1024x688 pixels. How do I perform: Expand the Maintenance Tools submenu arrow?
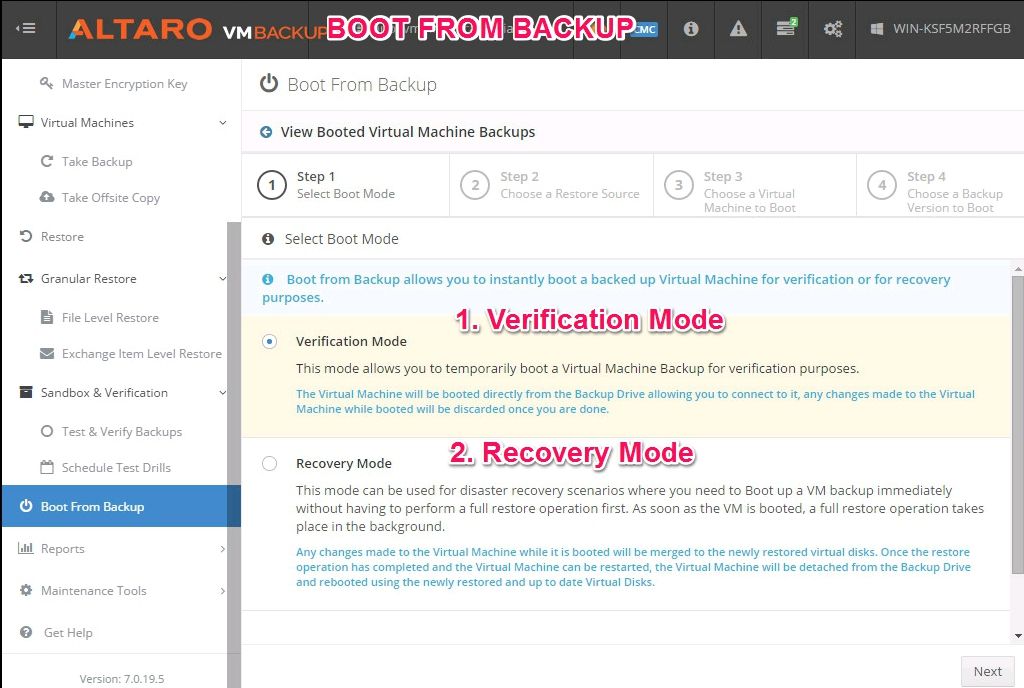pos(223,591)
